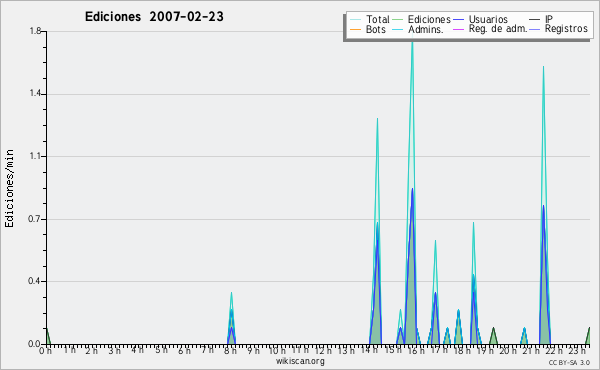This screenshot has height=370, width=600.
Task: Click the 12 h axis tick label
Action: [323, 350]
